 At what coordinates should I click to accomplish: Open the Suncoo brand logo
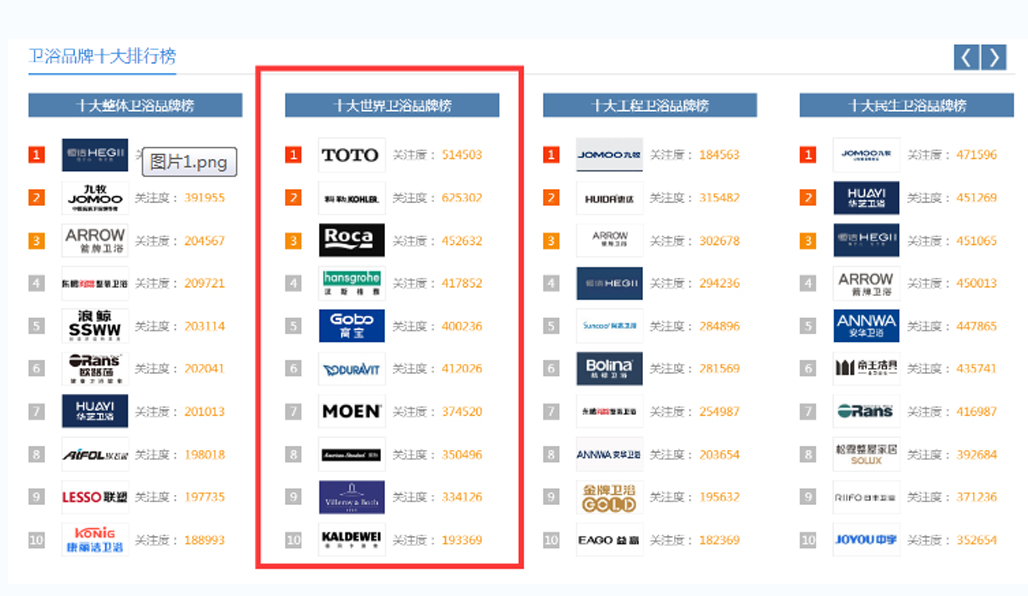coord(609,326)
